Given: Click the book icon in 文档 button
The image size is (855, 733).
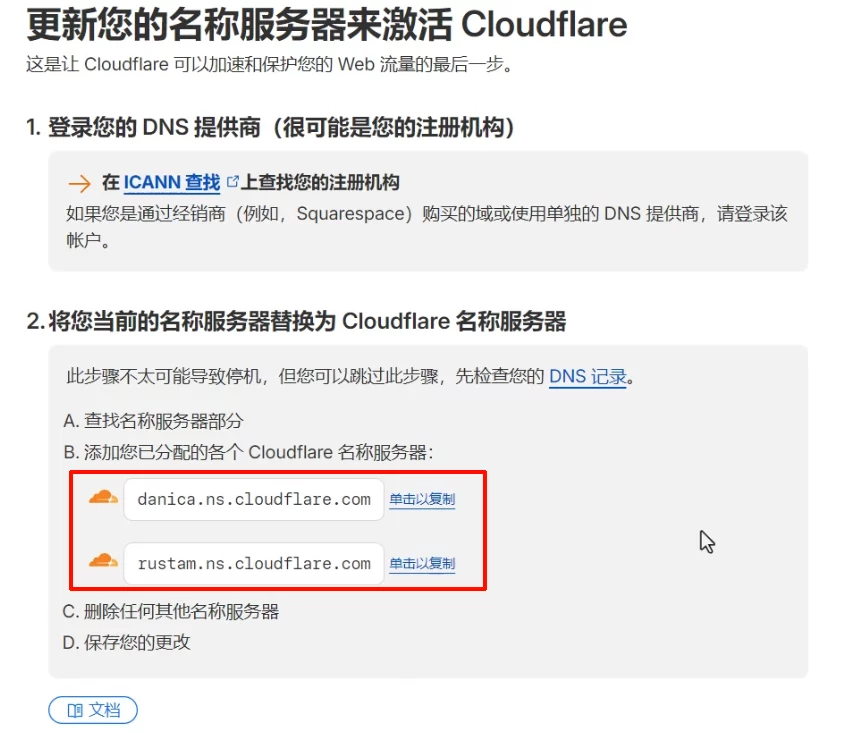Looking at the screenshot, I should tap(74, 710).
